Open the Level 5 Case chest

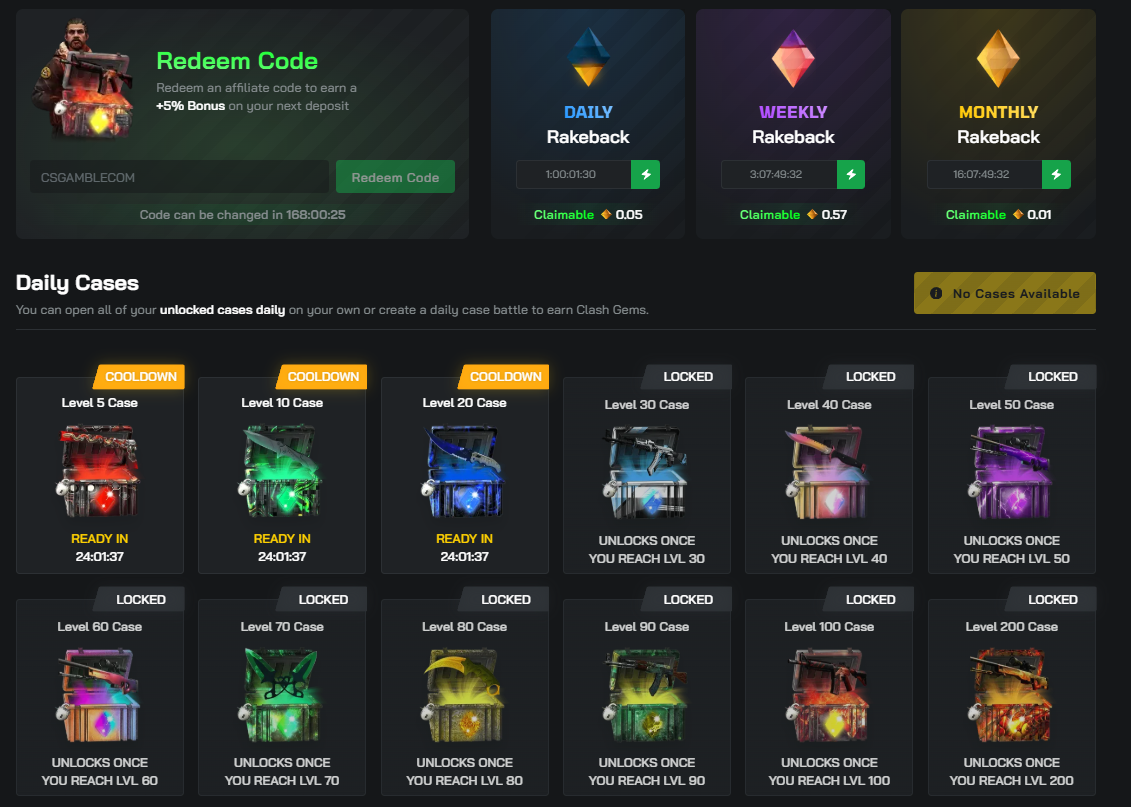point(99,470)
